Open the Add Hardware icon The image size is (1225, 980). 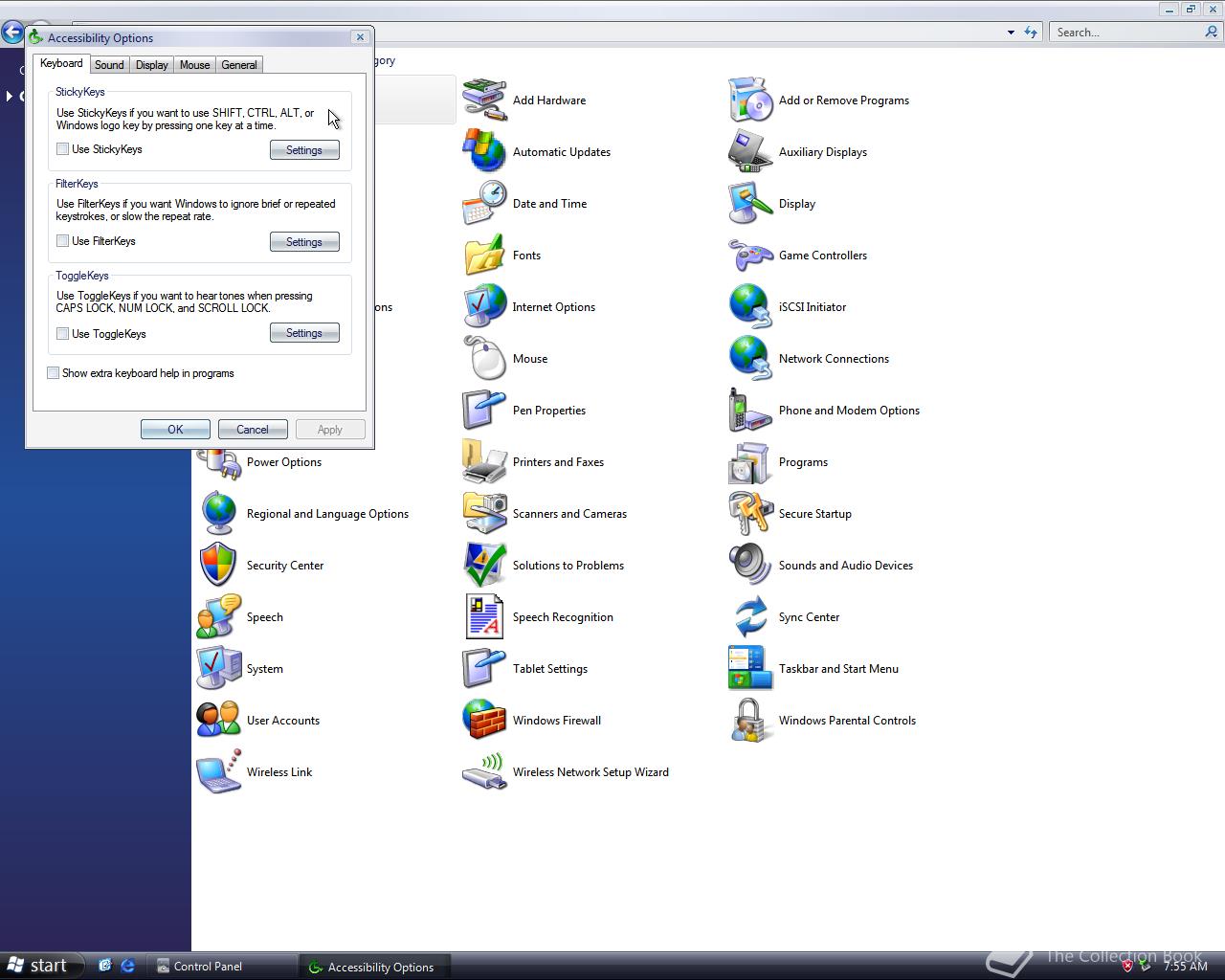click(484, 100)
